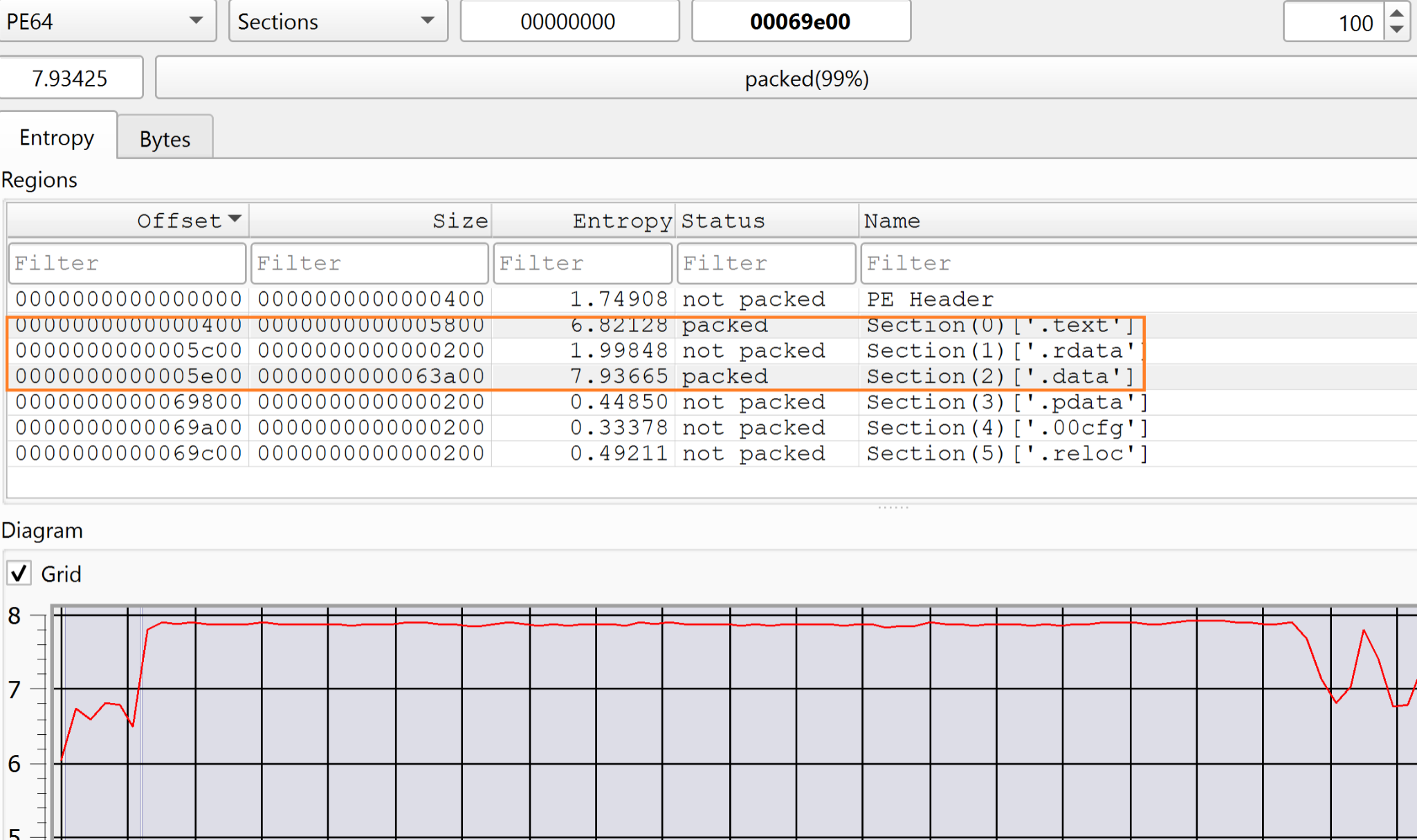Select the Section(5) .reloc row
The width and height of the screenshot is (1417, 840).
1007,454
